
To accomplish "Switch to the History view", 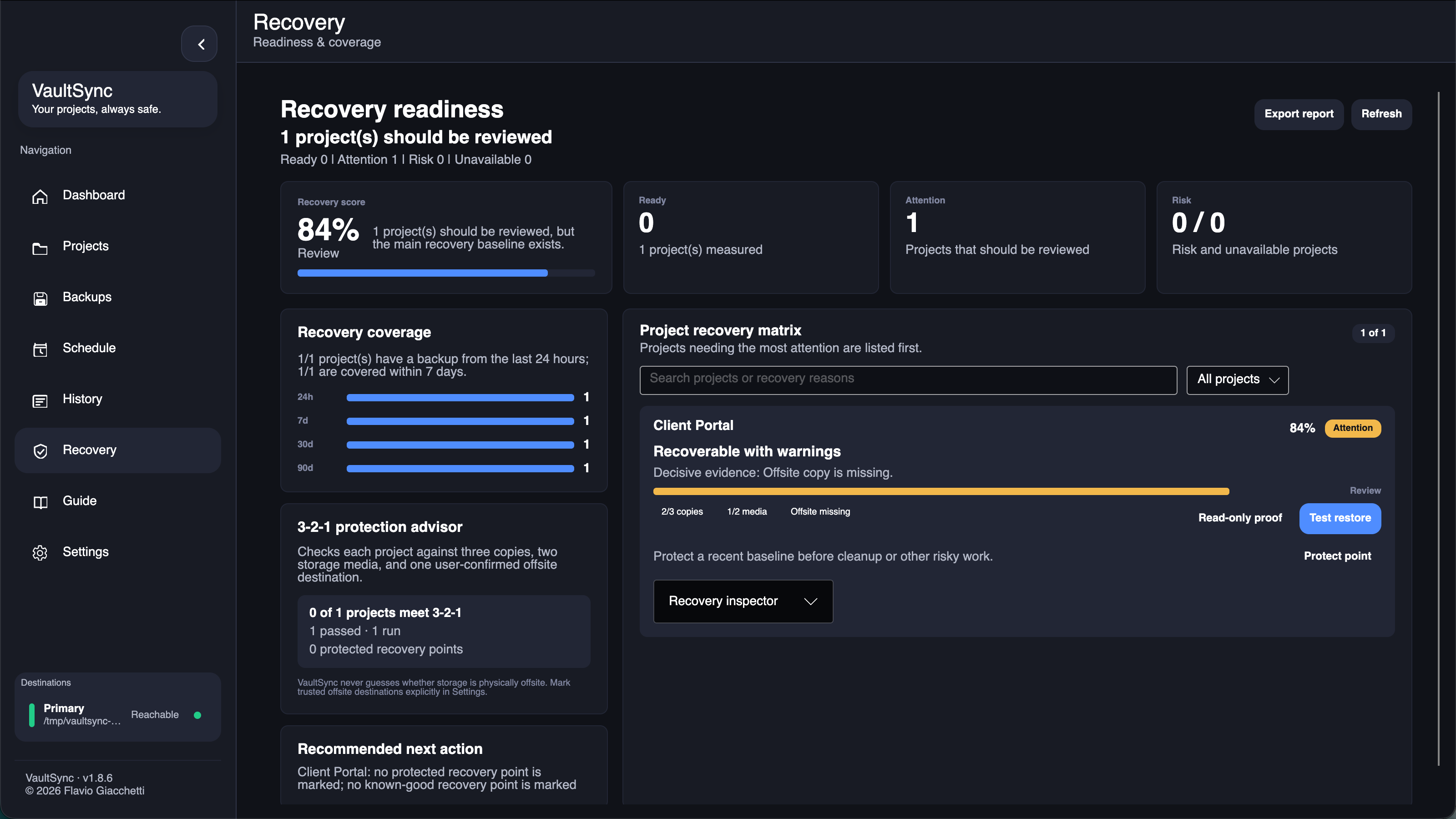I will tap(117, 399).
